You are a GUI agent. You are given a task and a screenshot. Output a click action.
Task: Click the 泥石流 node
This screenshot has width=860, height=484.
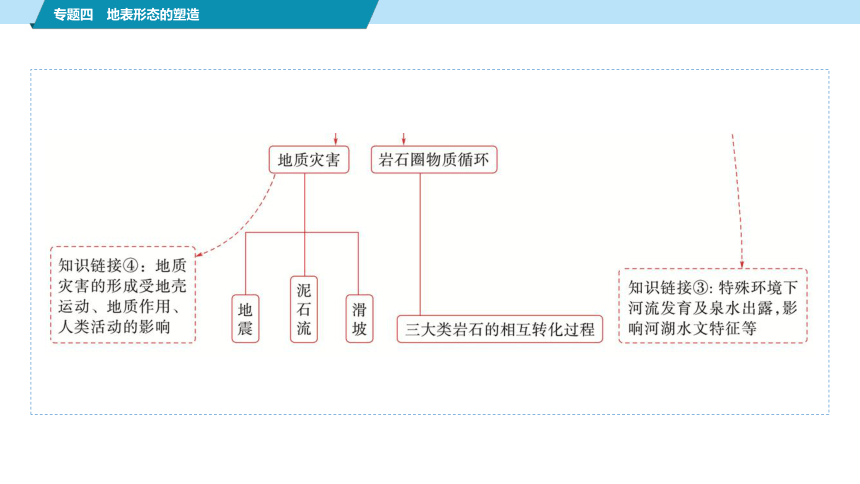coord(304,309)
